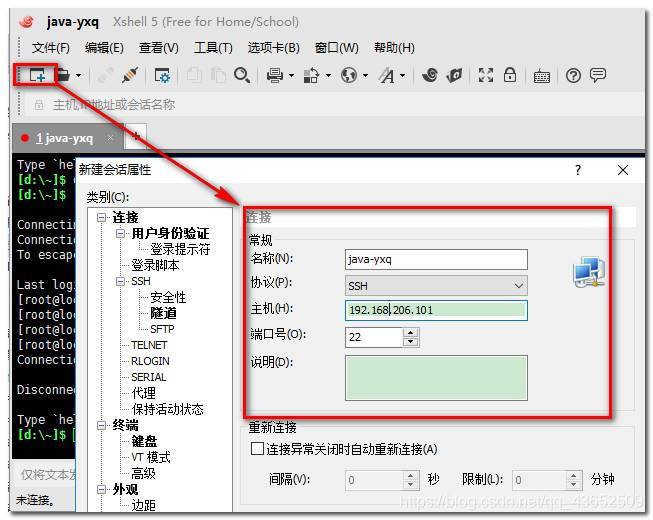This screenshot has width=653, height=520.
Task: Collapse the SSH tree node
Action: click(120, 281)
